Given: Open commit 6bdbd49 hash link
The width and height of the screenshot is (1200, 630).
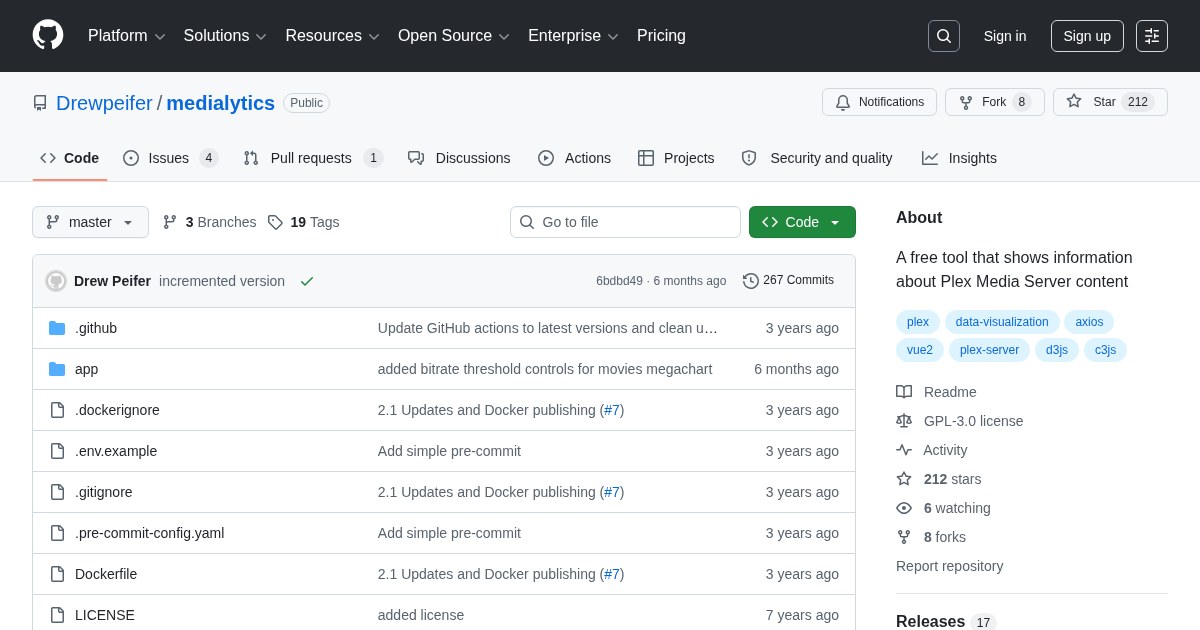Looking at the screenshot, I should 619,281.
